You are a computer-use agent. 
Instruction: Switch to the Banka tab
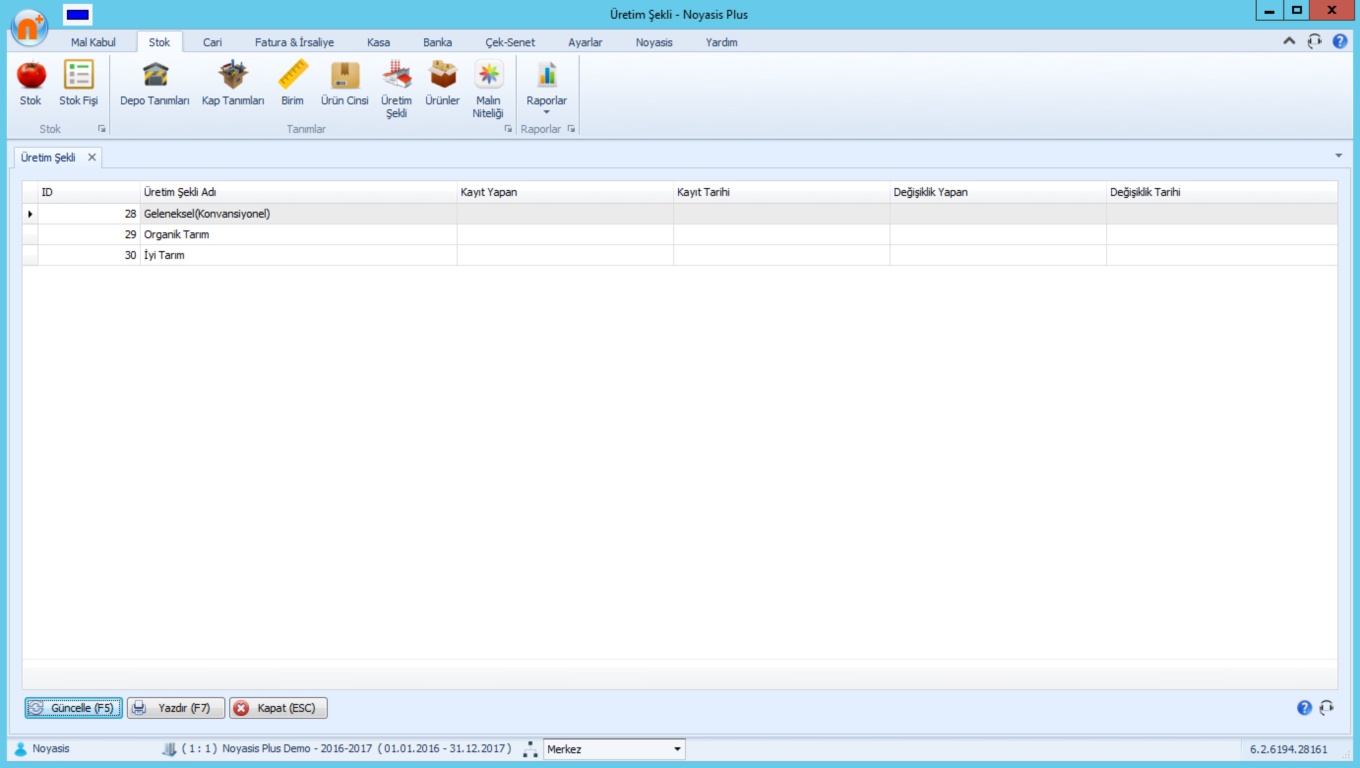click(437, 42)
